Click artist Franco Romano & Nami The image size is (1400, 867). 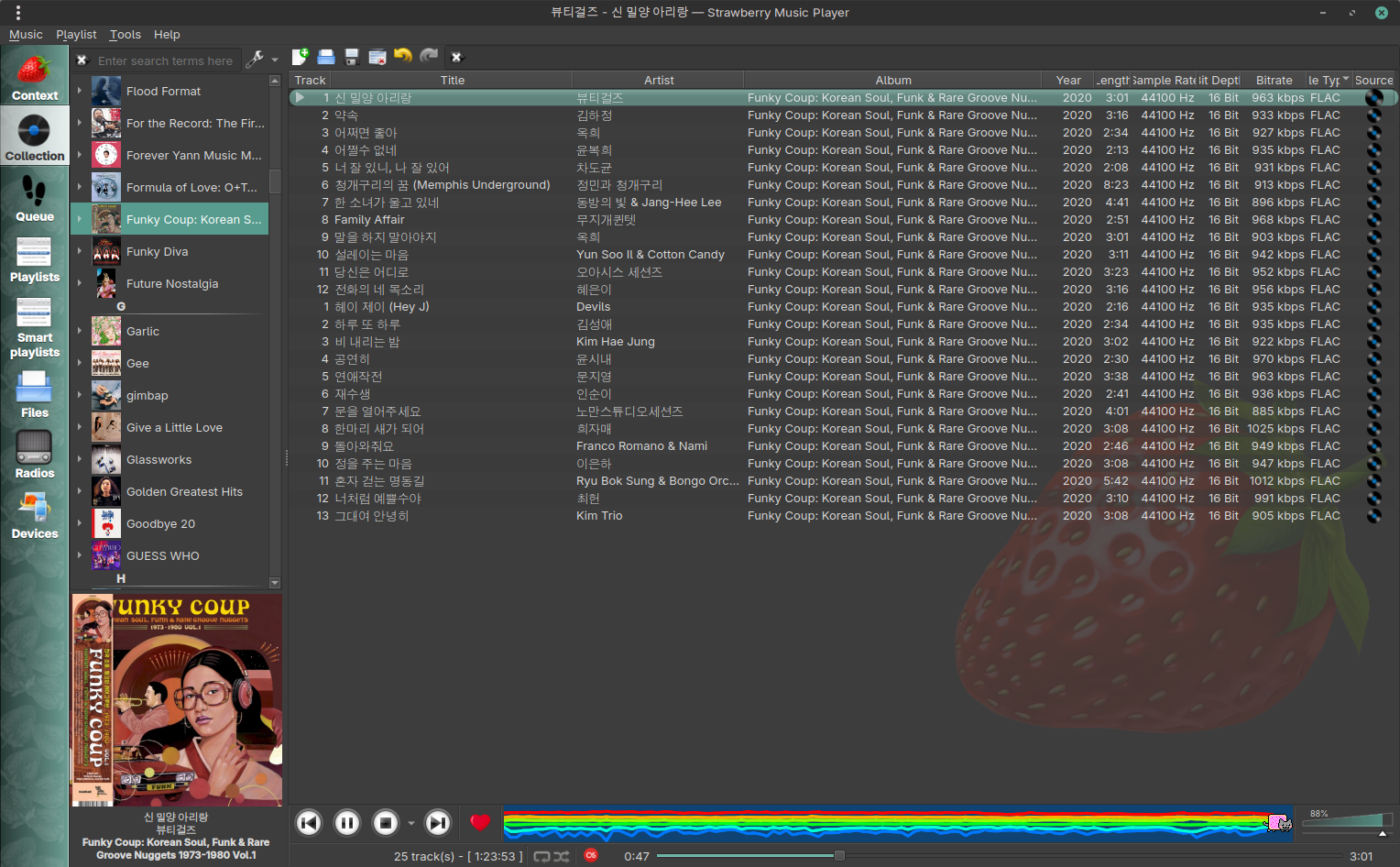(x=641, y=446)
